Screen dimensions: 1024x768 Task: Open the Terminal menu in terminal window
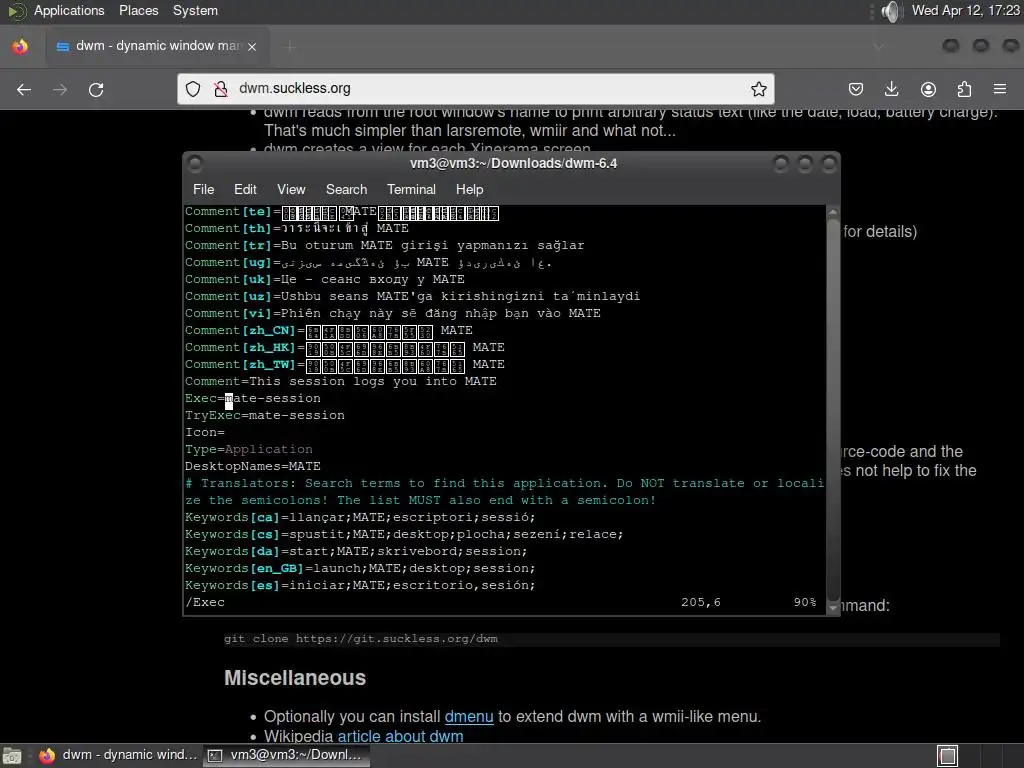pos(411,189)
